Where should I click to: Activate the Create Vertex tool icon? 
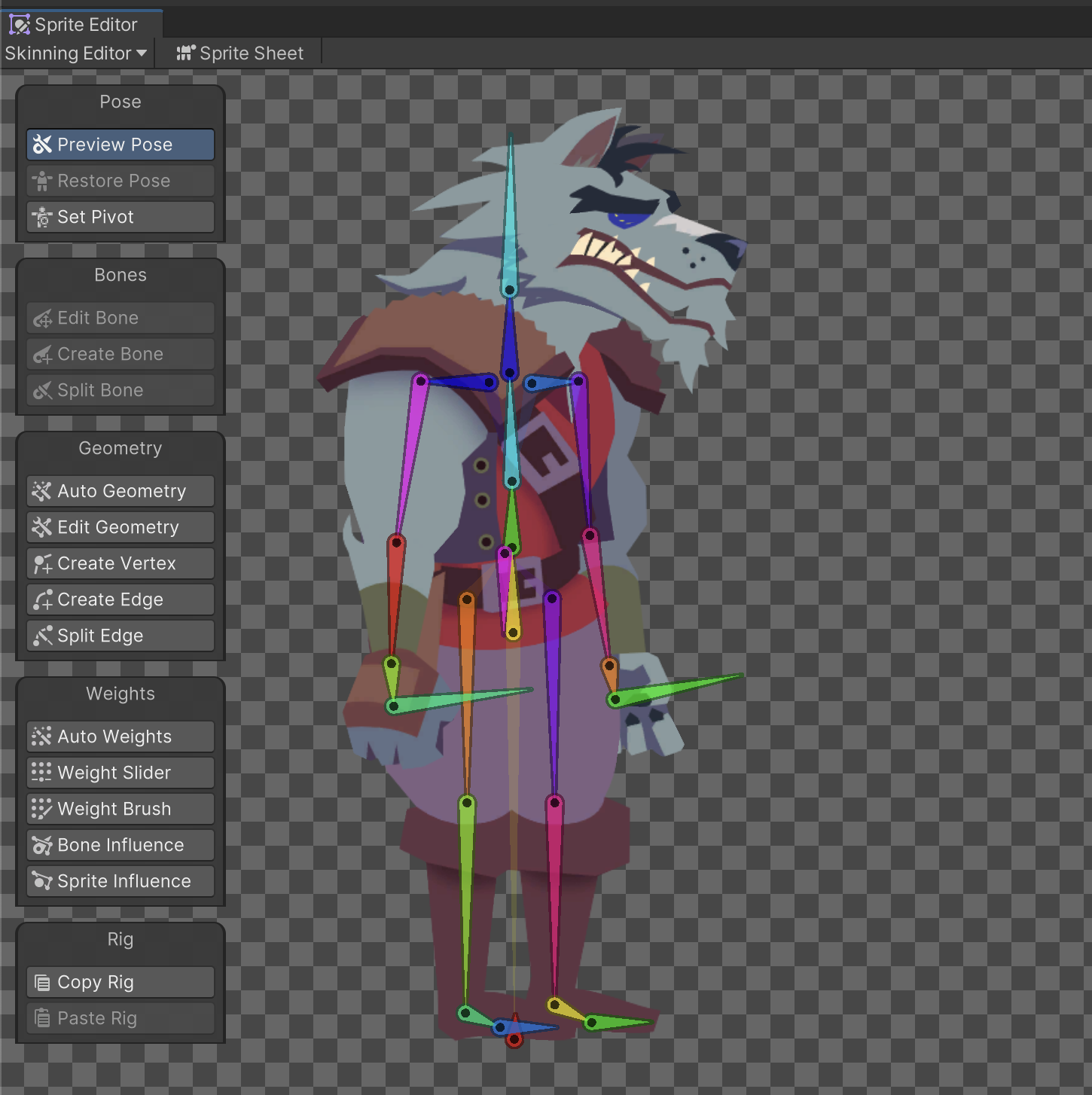tap(42, 563)
